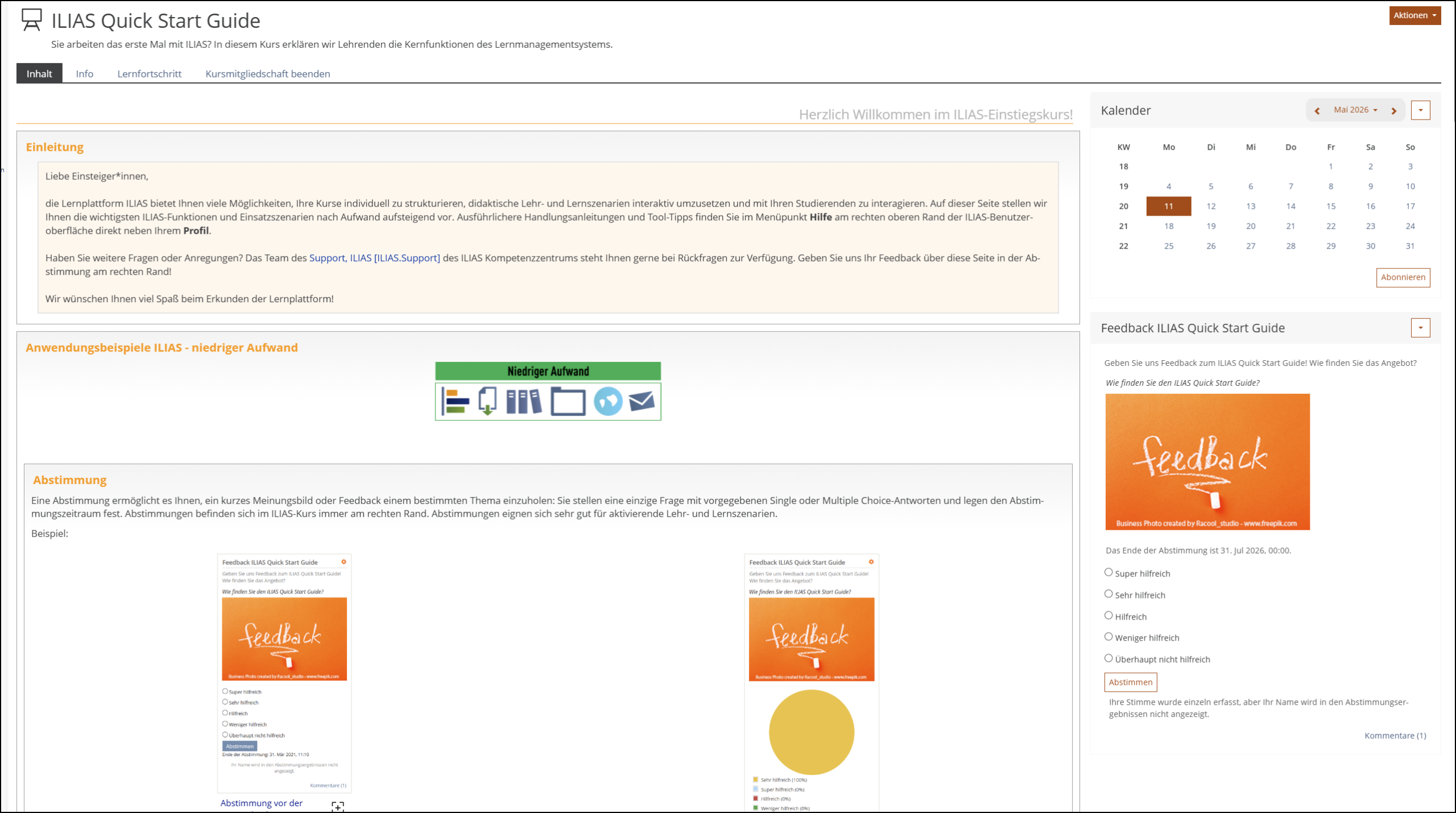Click the large orange feedback image in the sidebar
This screenshot has height=813, width=1456.
[x=1207, y=462]
